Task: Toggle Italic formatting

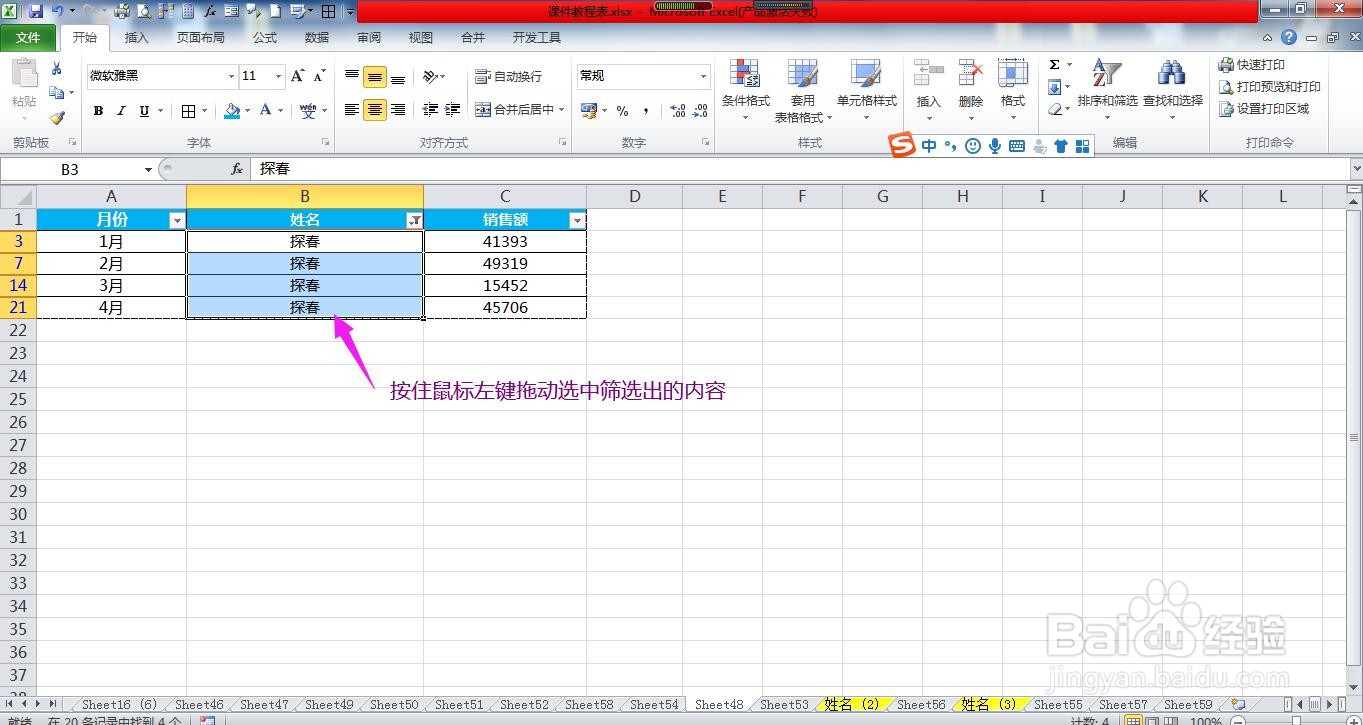Action: point(121,111)
